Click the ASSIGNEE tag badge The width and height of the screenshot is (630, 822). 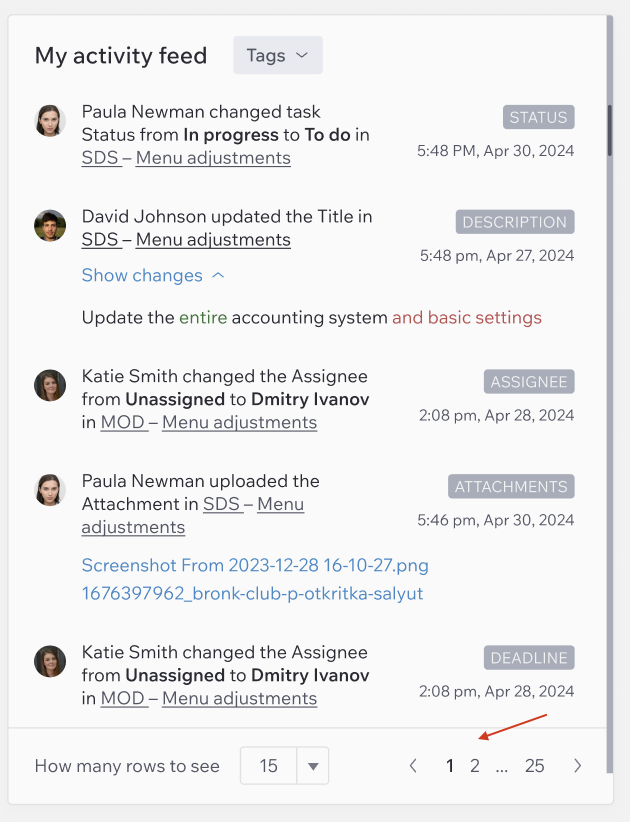[x=529, y=382]
